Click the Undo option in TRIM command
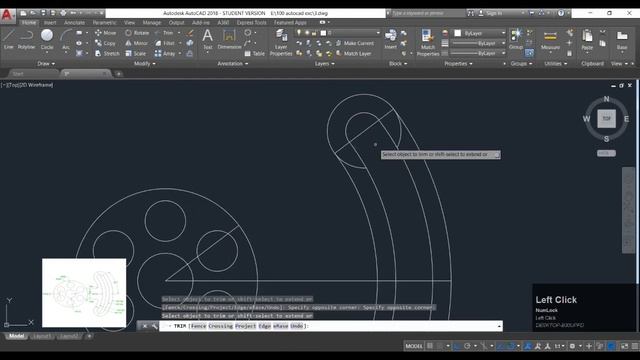 (297, 326)
